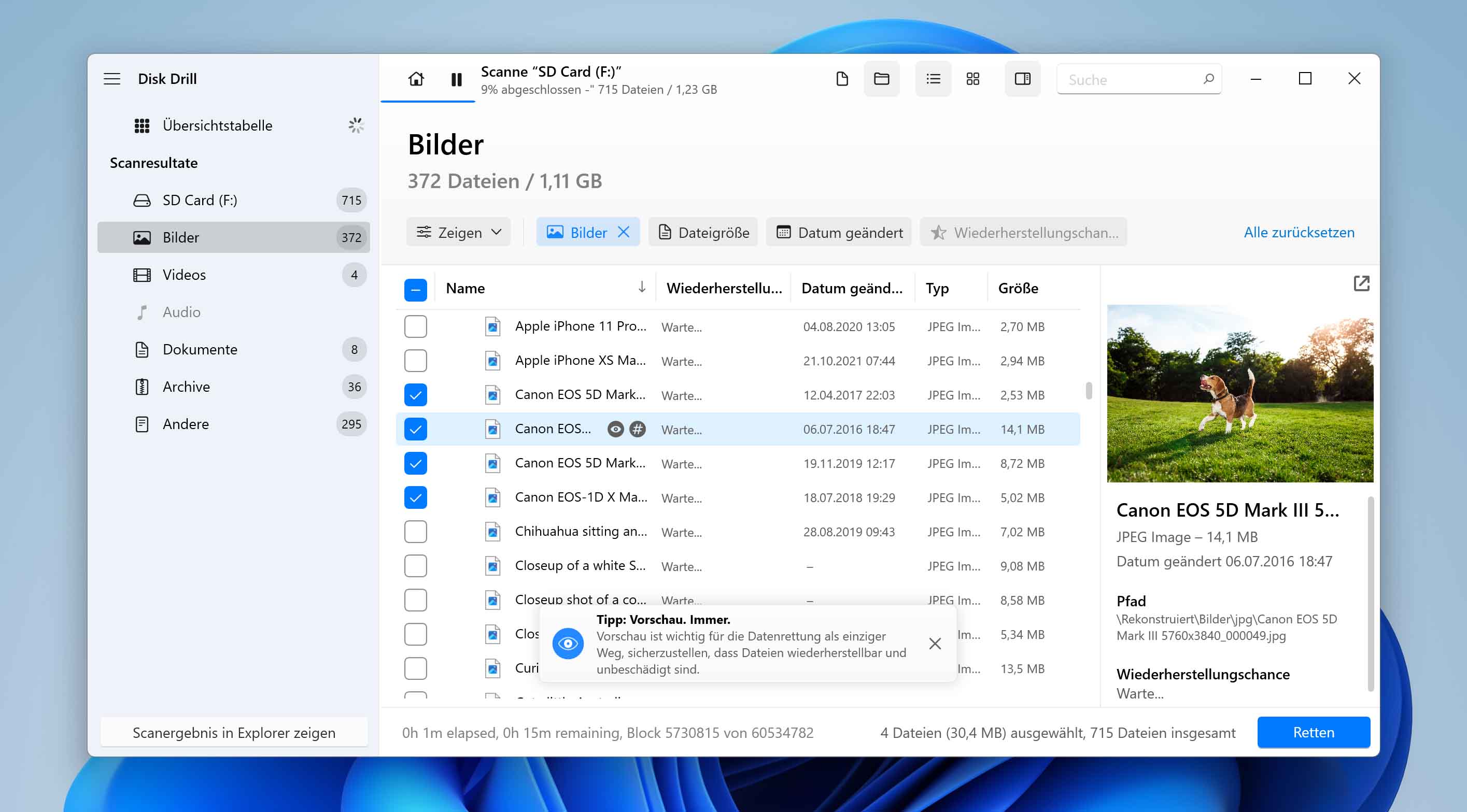
Task: Open the hamburger menu next to Disk Drill
Action: pos(111,79)
